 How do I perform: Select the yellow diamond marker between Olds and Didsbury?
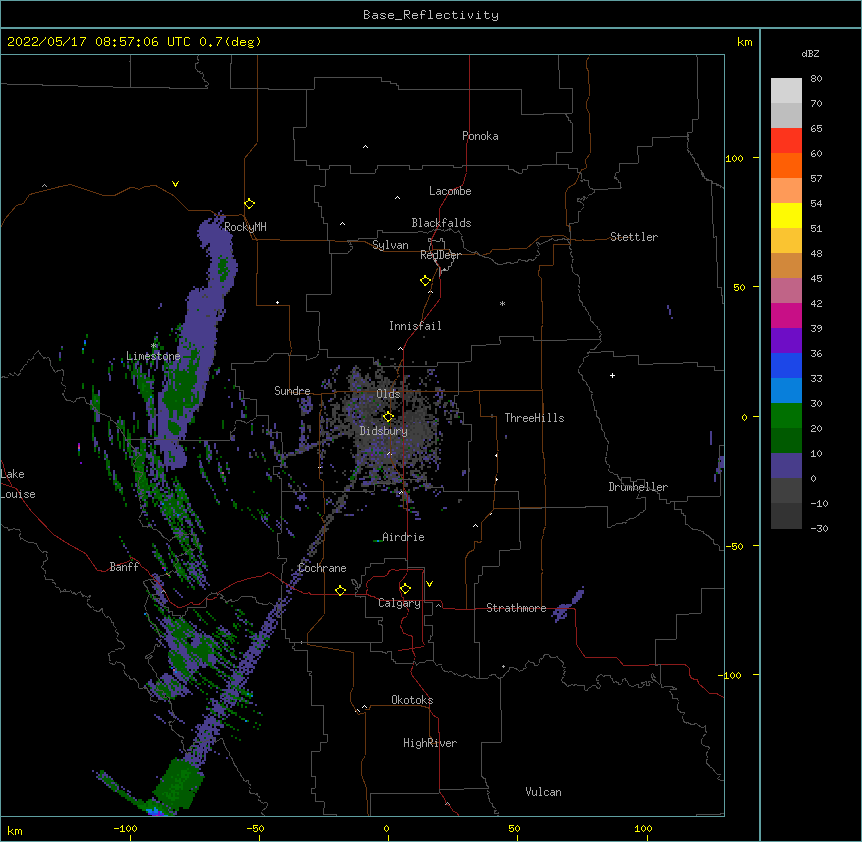coord(388,416)
